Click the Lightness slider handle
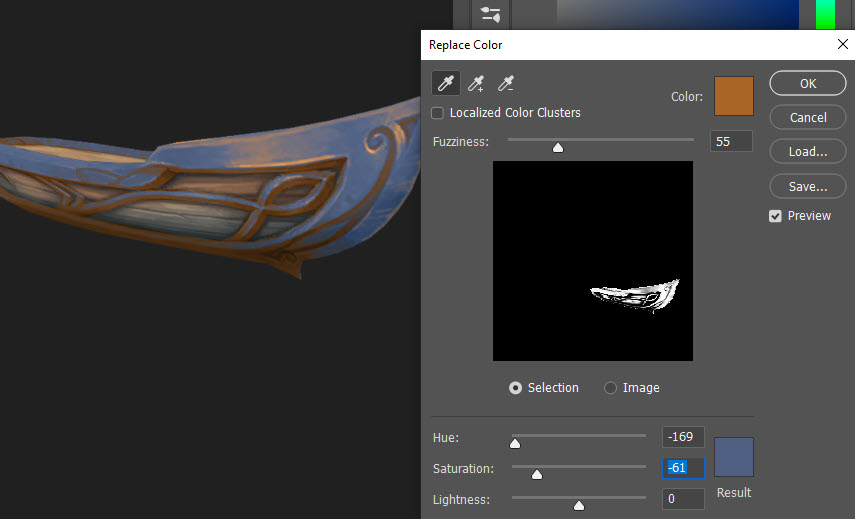 coord(579,505)
